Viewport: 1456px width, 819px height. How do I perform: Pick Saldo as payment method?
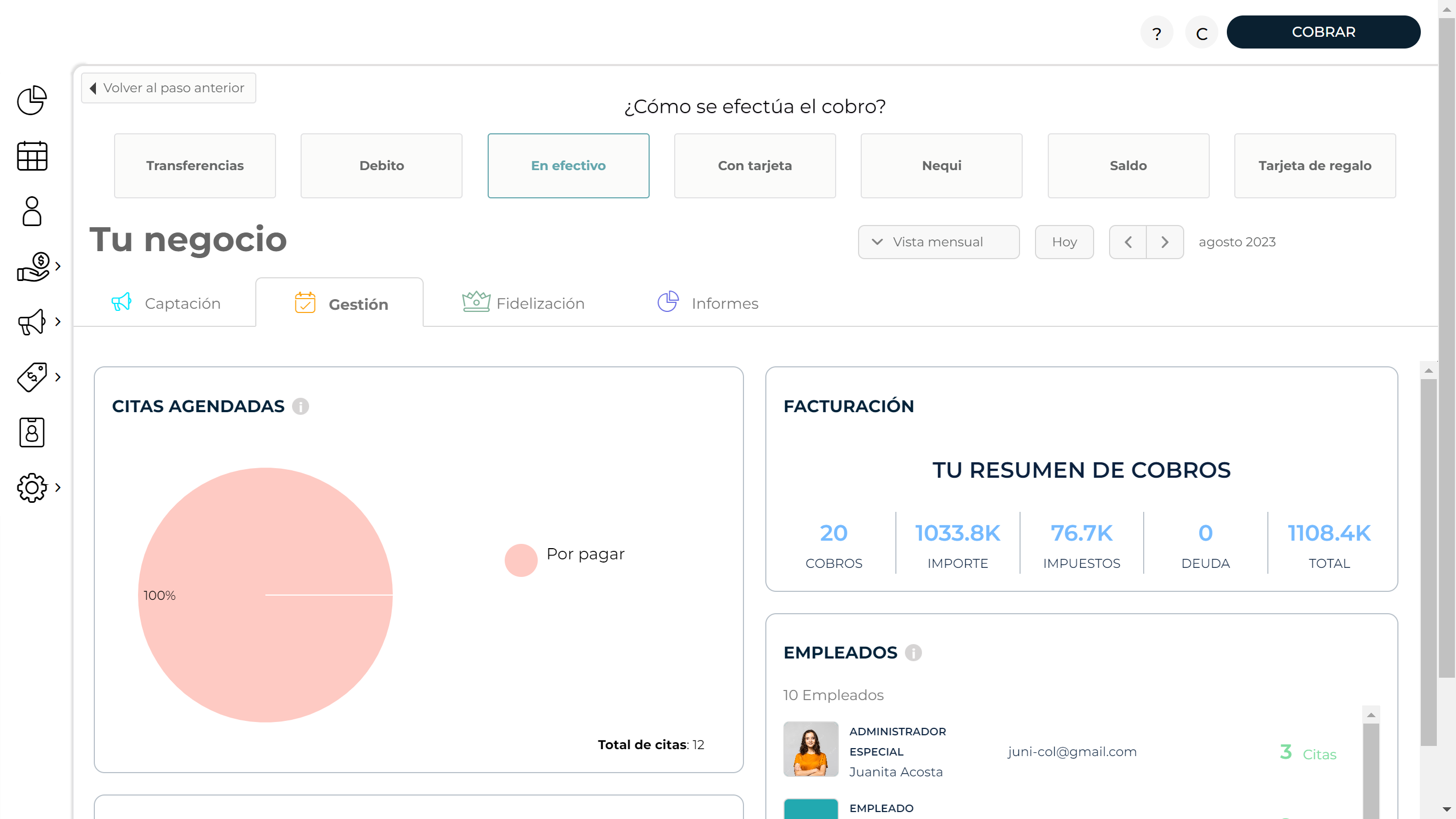point(1128,166)
